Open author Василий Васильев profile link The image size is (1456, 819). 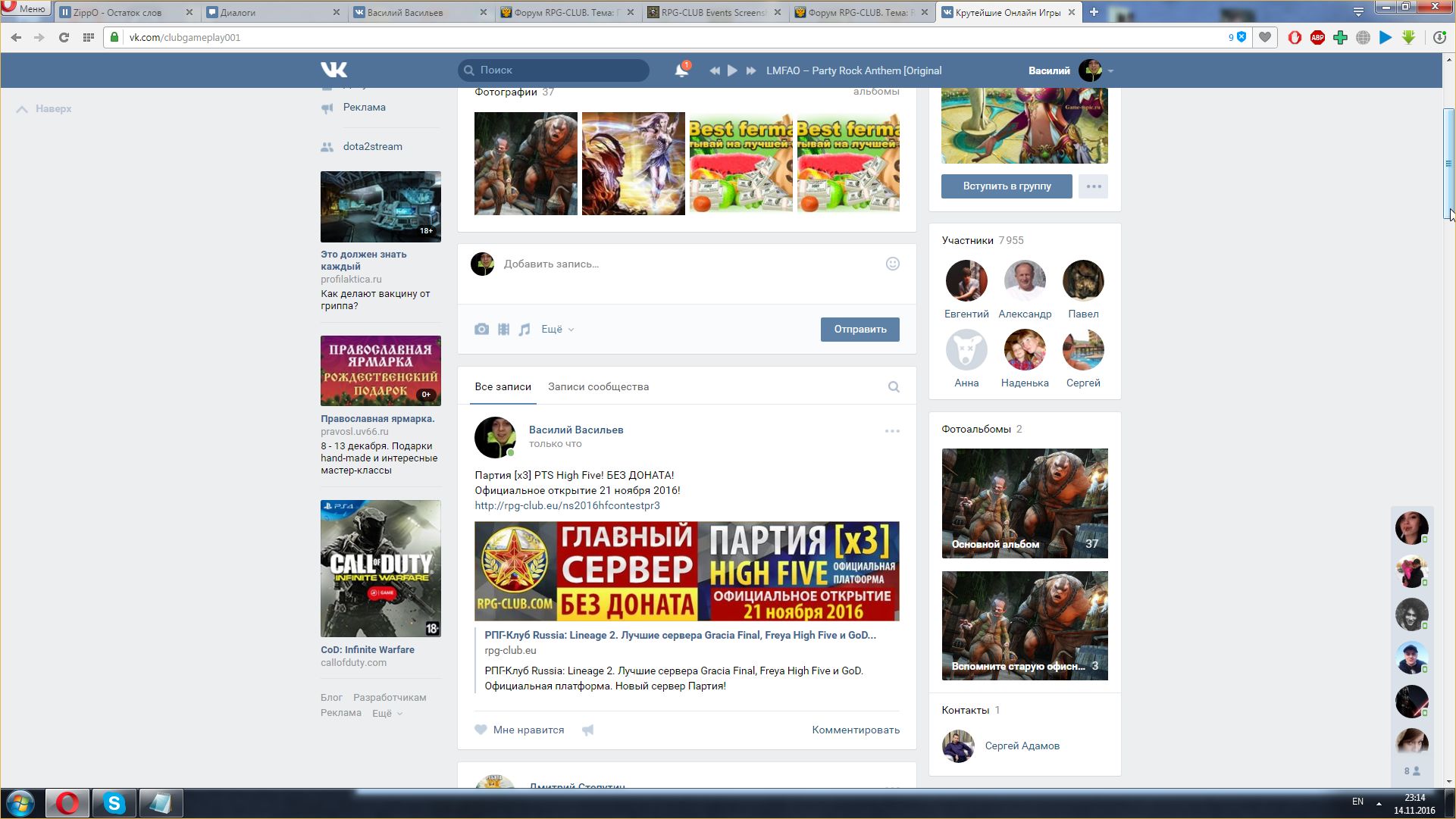576,430
